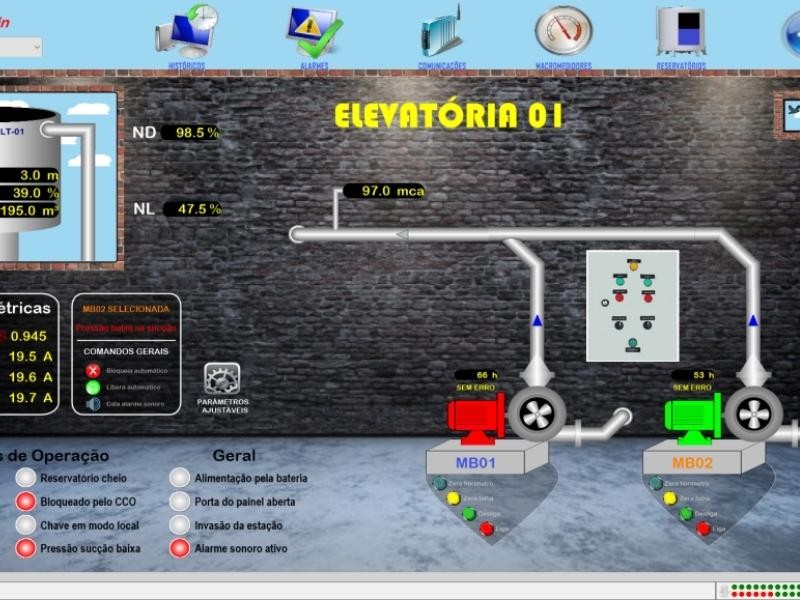Click the 97.0 mca pressure reading
This screenshot has width=800, height=600.
(x=385, y=190)
